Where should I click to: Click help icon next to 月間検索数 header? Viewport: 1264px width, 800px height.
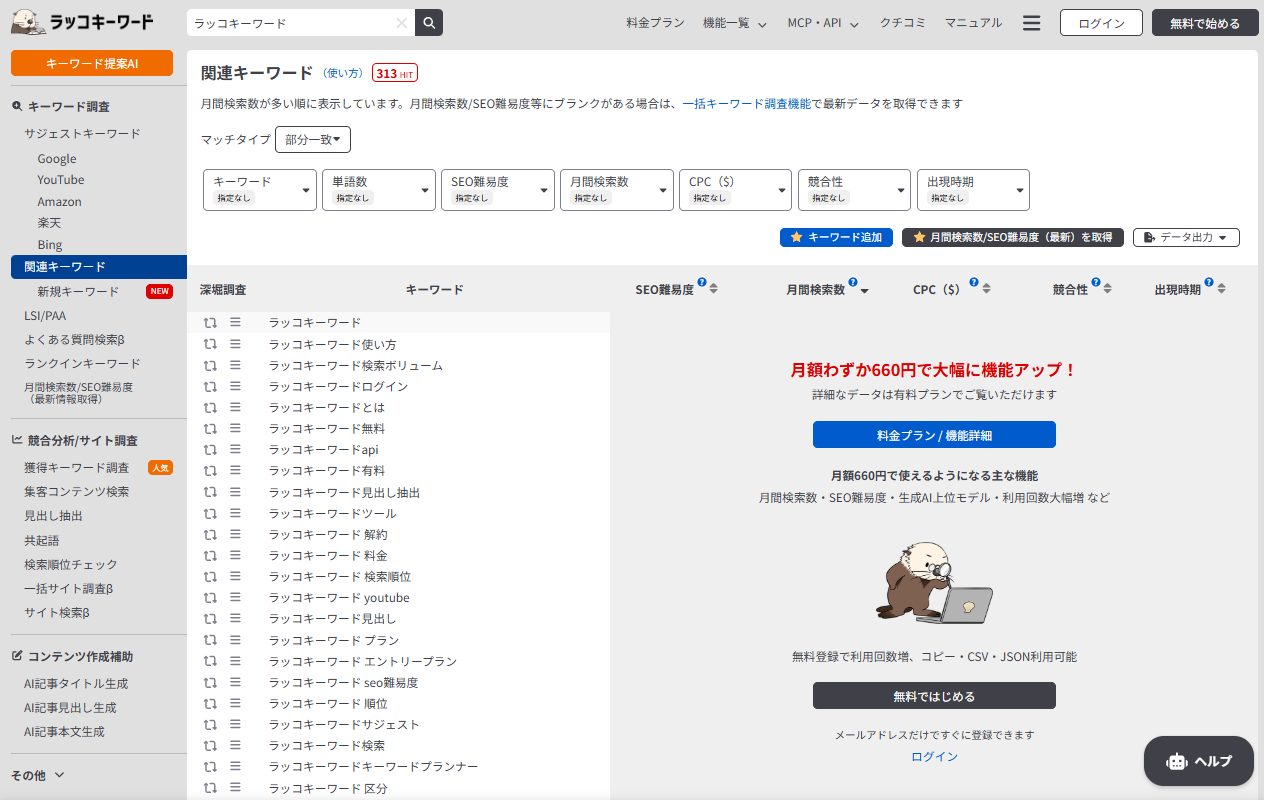tap(852, 283)
